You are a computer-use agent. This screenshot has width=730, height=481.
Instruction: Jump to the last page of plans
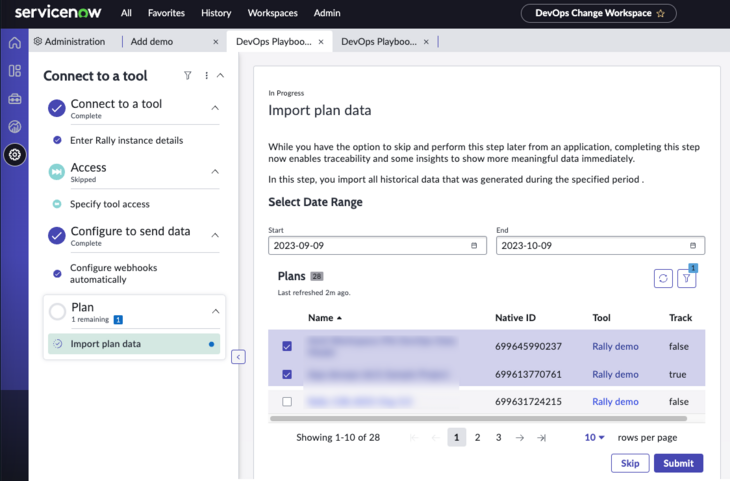[541, 438]
